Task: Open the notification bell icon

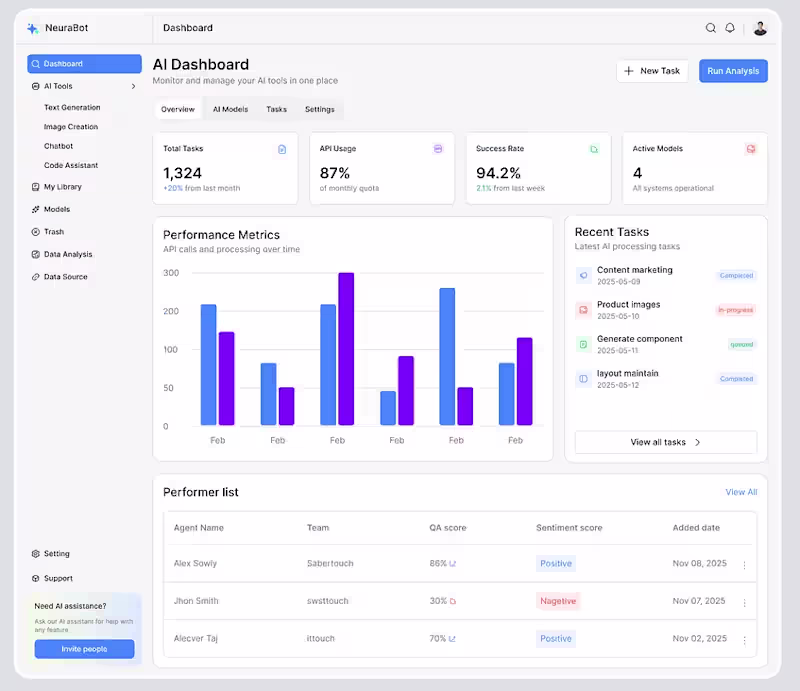Action: pyautogui.click(x=730, y=28)
